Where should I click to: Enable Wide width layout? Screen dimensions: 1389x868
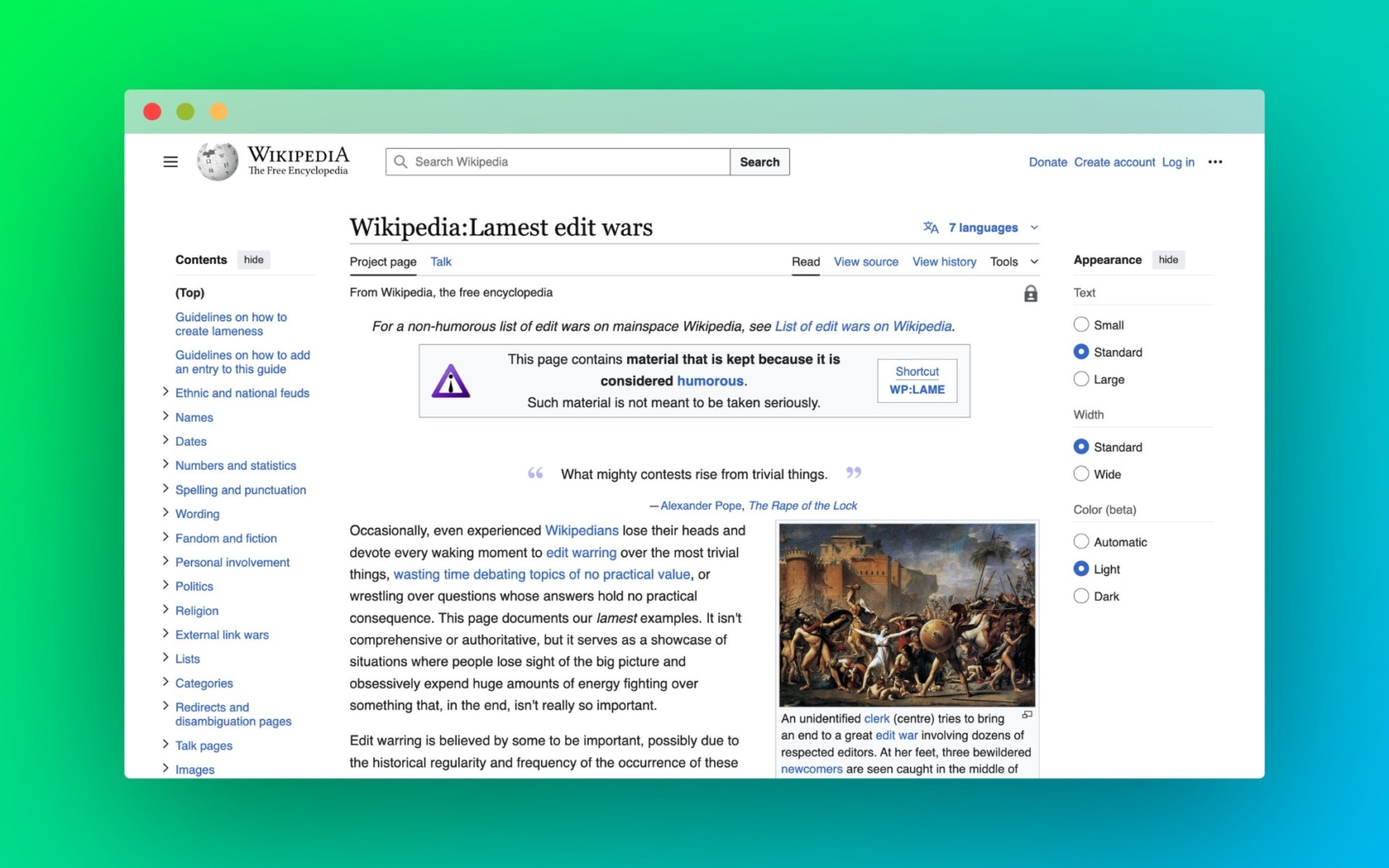1081,474
